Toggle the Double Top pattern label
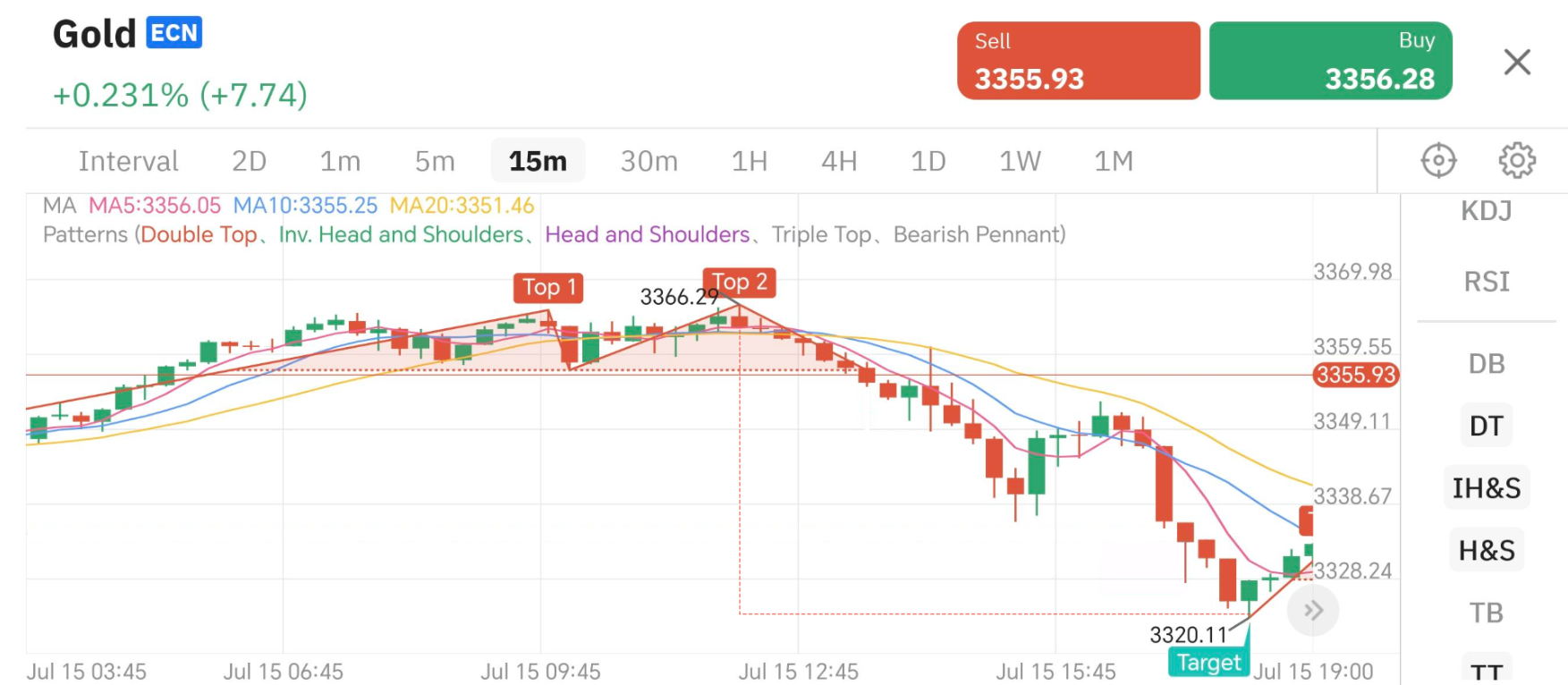 199,234
